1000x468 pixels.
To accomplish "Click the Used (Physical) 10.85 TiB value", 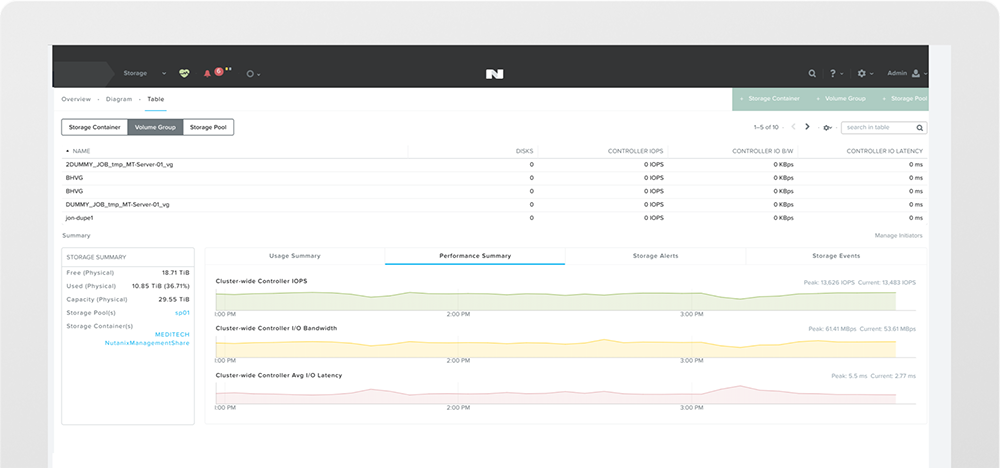I will tap(161, 286).
